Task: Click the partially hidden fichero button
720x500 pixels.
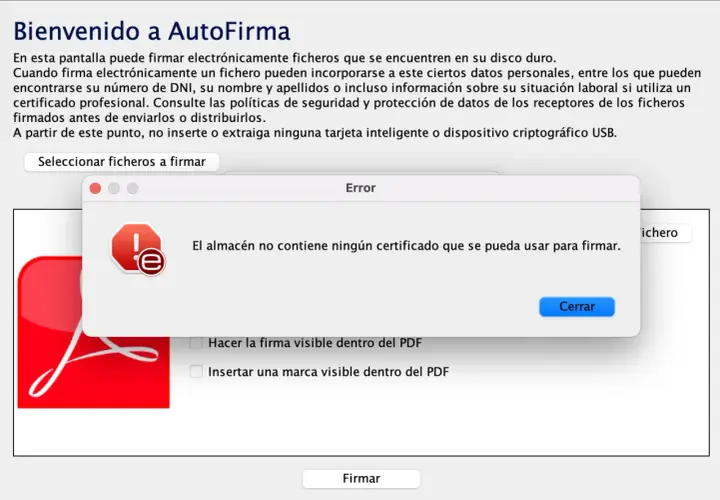Action: (x=665, y=233)
